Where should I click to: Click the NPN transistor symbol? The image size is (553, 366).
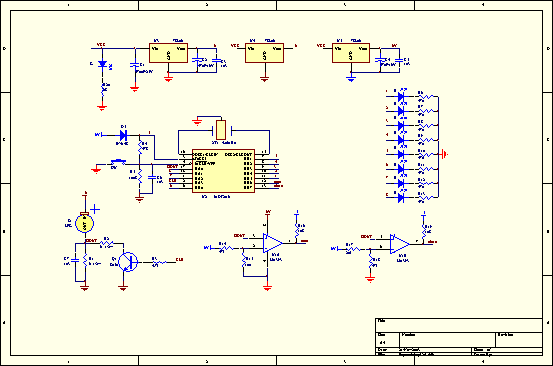[128, 262]
